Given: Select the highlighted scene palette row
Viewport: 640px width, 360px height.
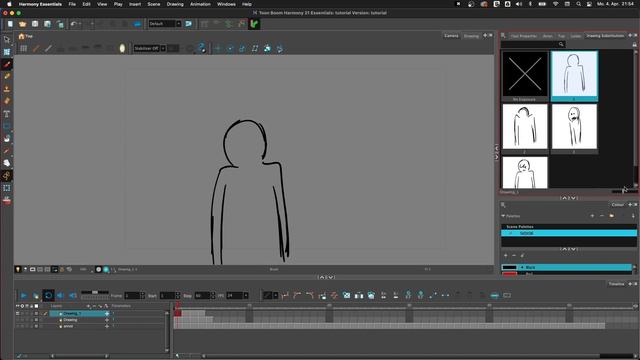Looking at the screenshot, I should point(569,233).
